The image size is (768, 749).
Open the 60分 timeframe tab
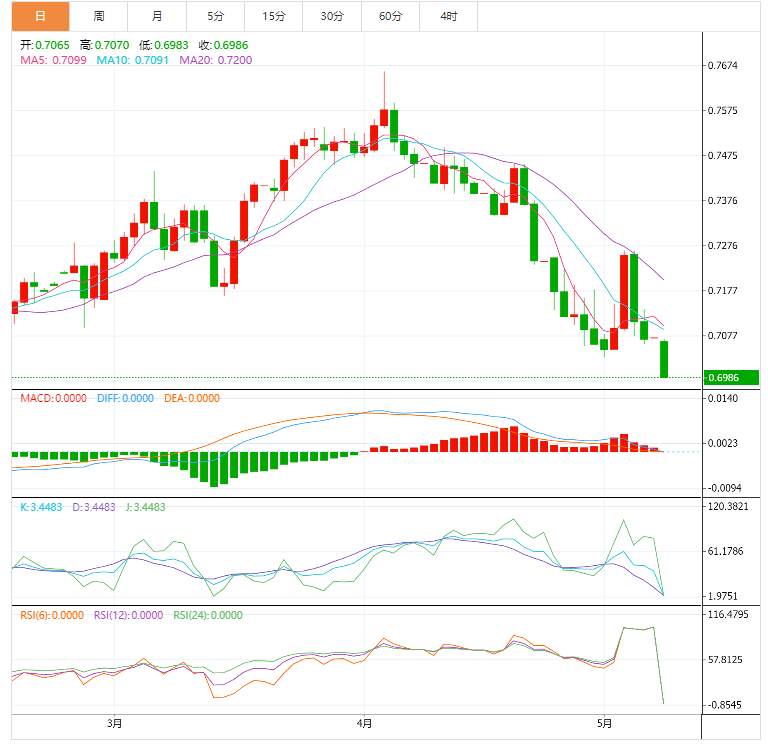point(390,16)
